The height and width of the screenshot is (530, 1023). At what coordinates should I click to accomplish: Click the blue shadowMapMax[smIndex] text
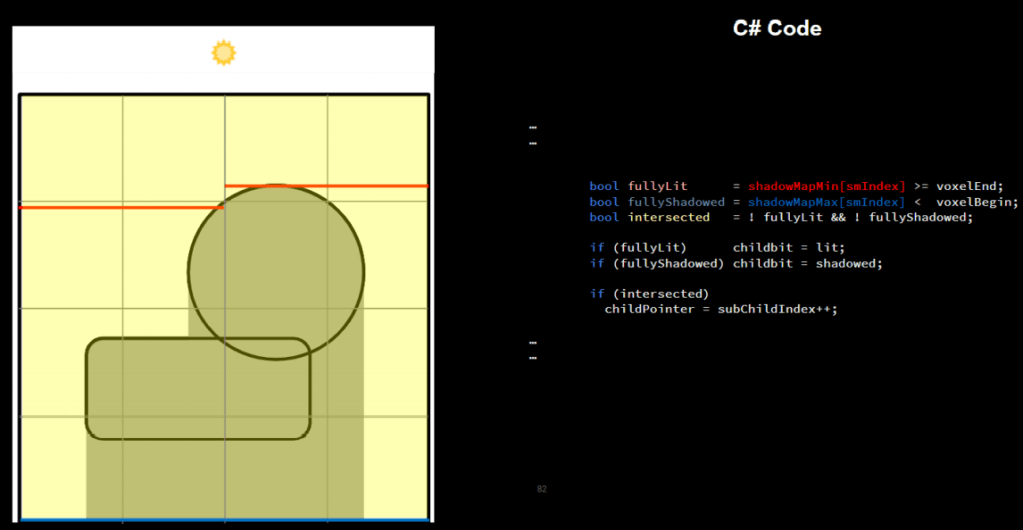[827, 202]
